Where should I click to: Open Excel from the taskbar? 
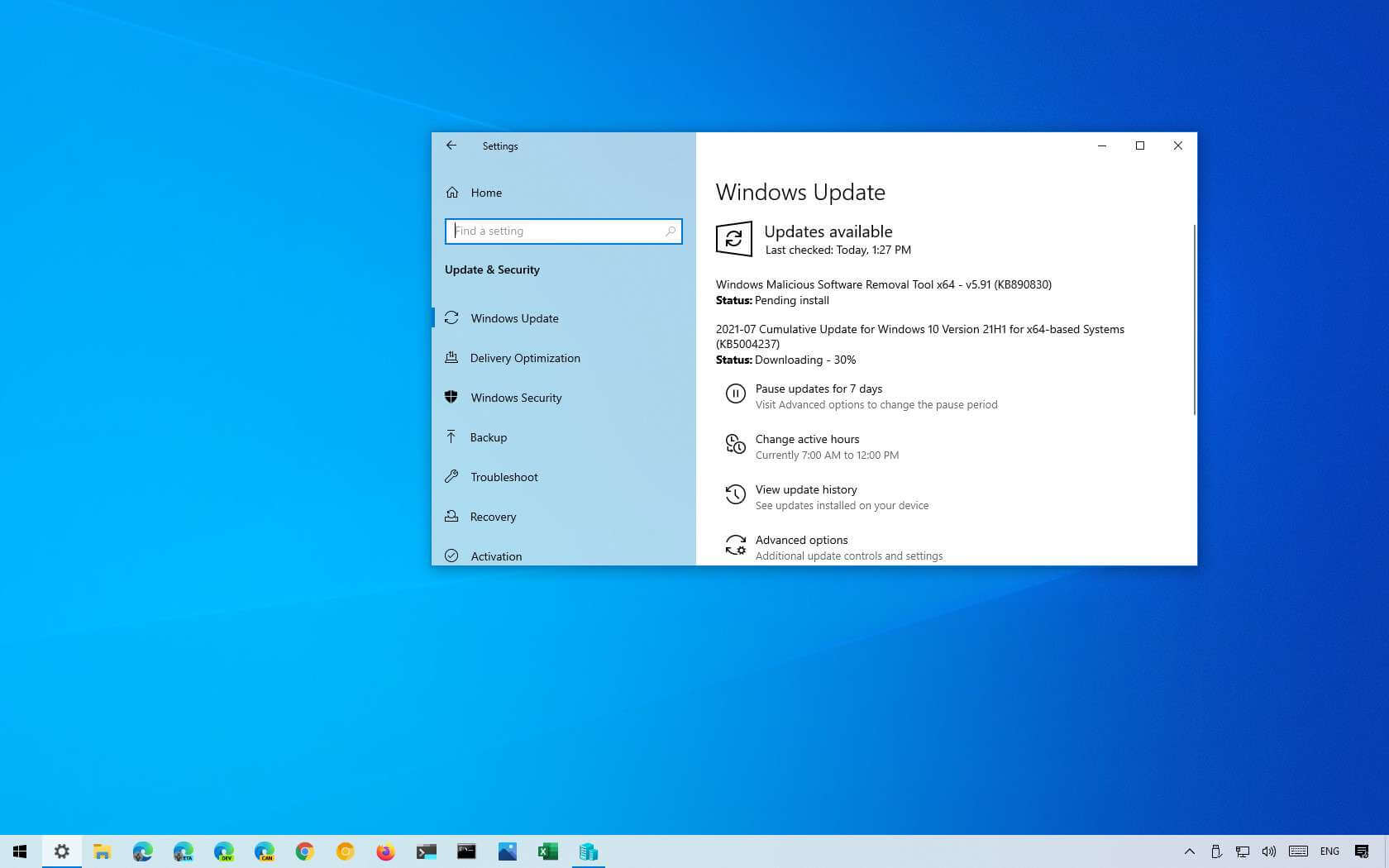click(x=547, y=851)
